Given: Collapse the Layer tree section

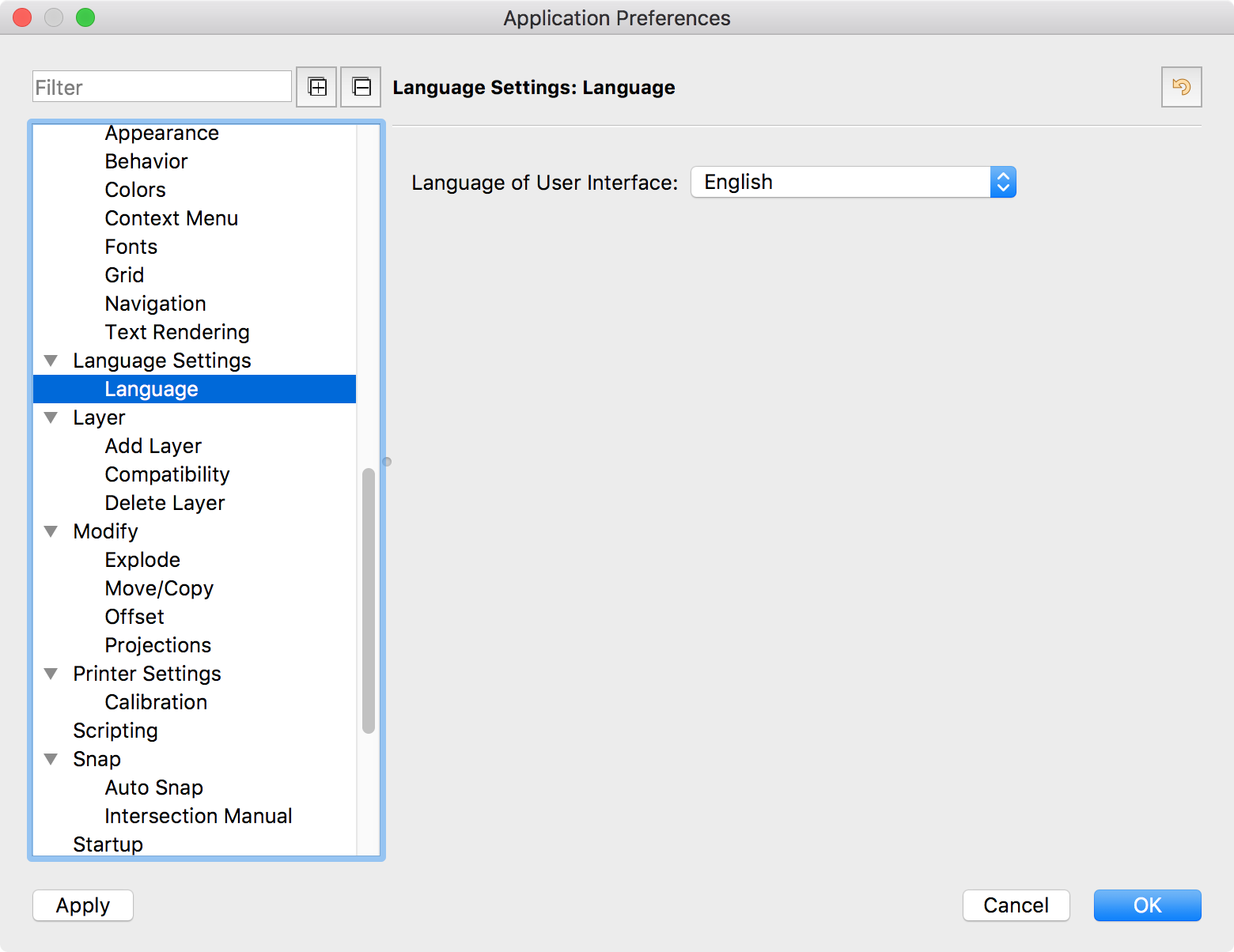Looking at the screenshot, I should (51, 417).
